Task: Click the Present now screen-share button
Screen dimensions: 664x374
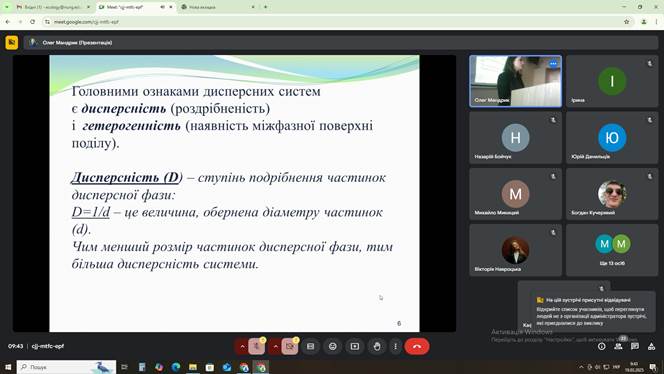Action: pos(354,346)
